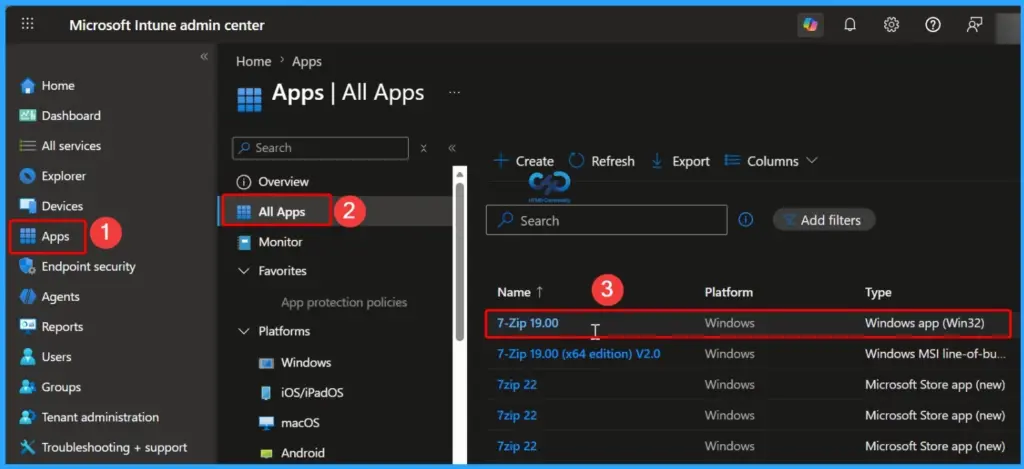1024x469 pixels.
Task: Open 7-Zip 19.00 (x64 edition) V2.0
Action: [579, 354]
